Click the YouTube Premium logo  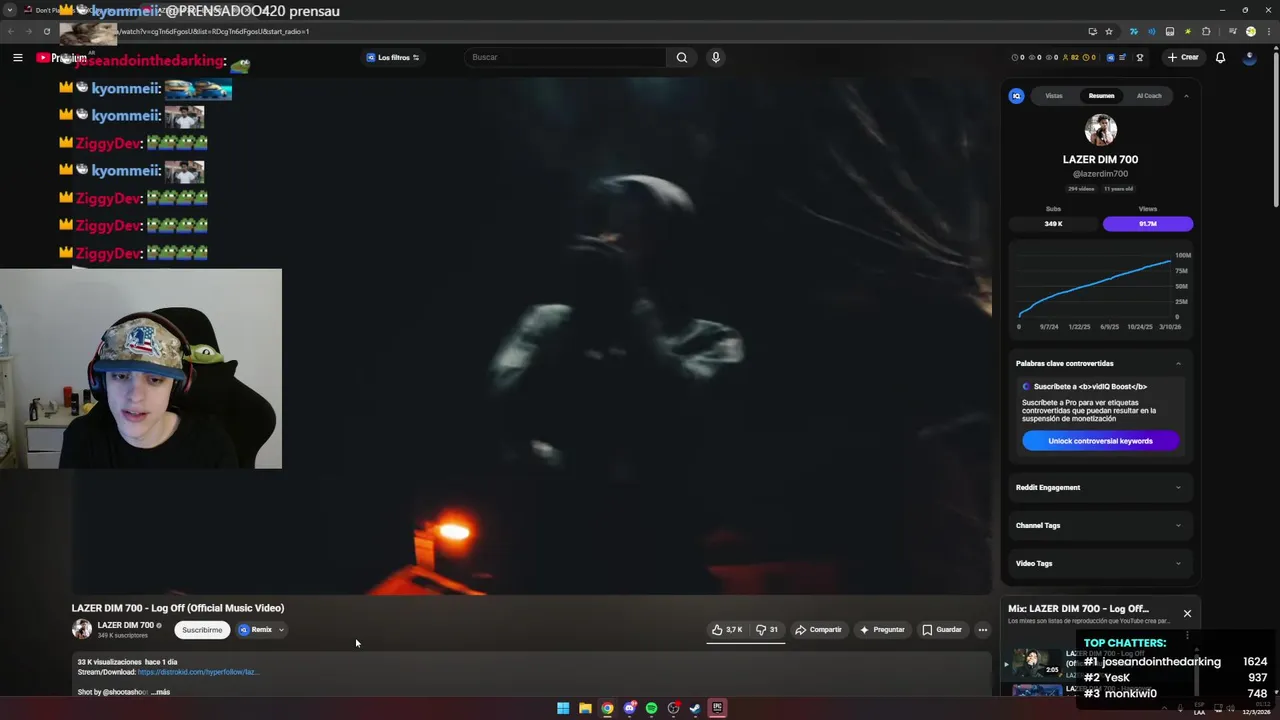pyautogui.click(x=62, y=58)
